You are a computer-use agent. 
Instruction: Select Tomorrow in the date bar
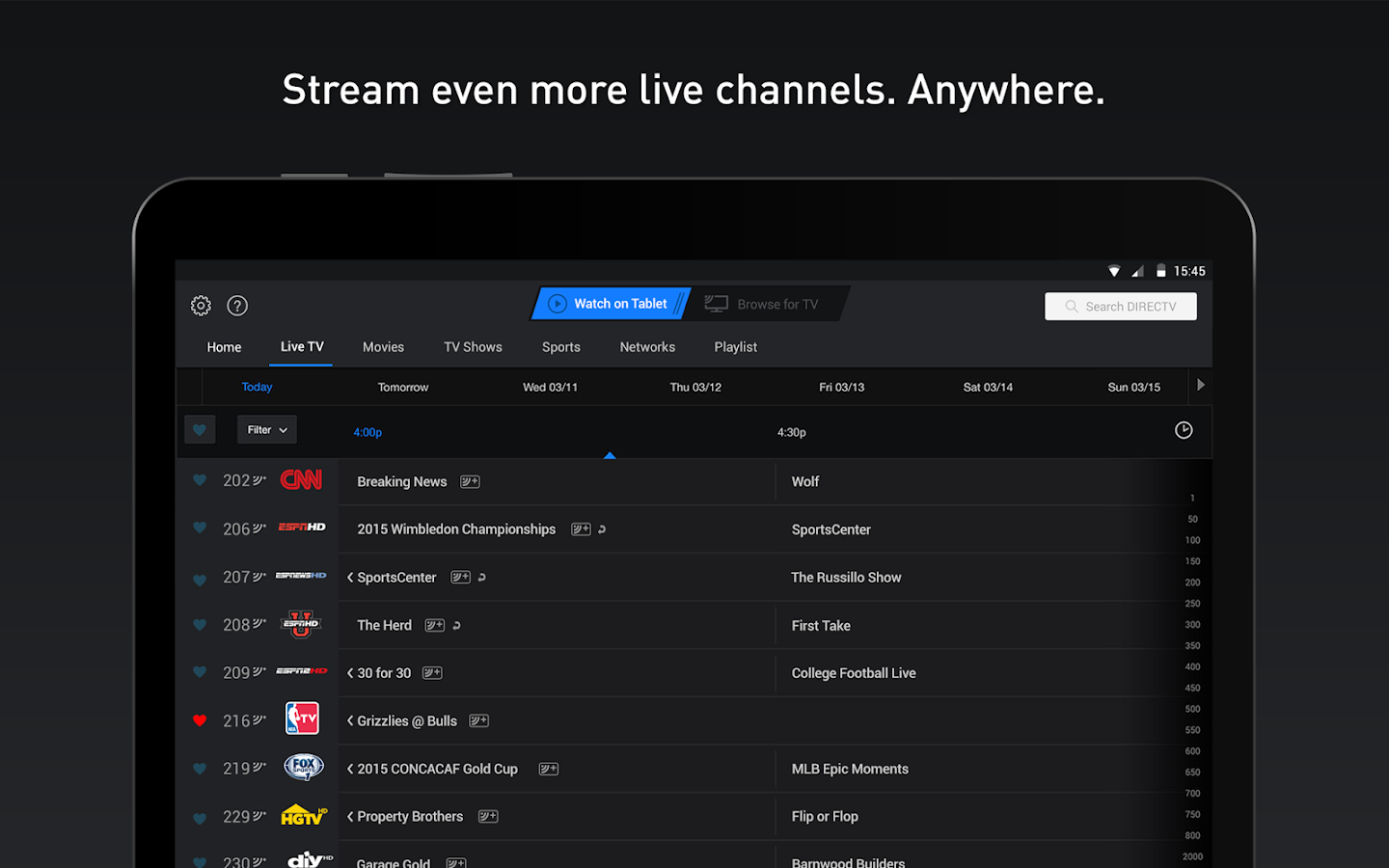[x=403, y=387]
